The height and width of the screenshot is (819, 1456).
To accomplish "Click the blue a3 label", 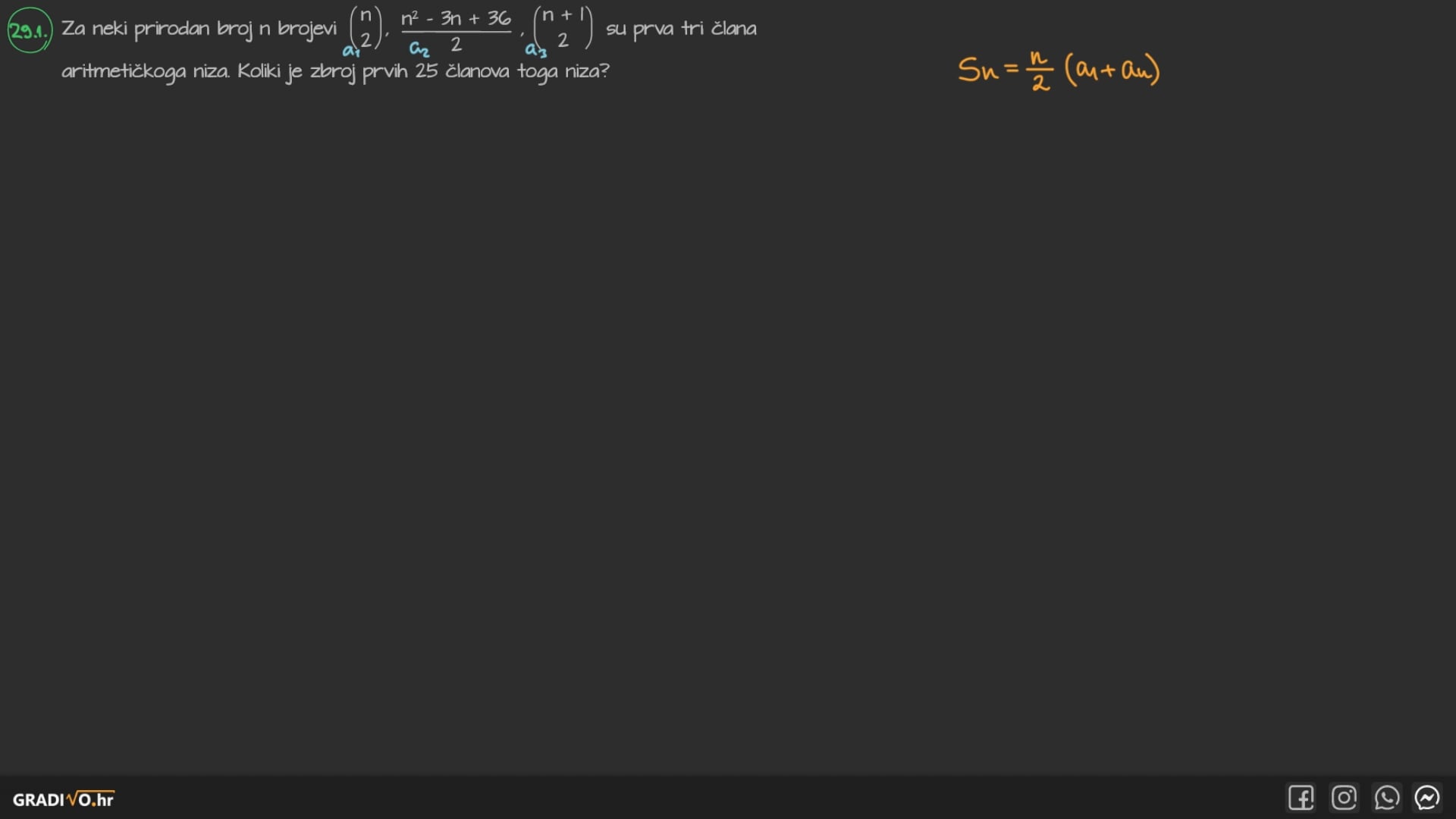I will click(535, 50).
